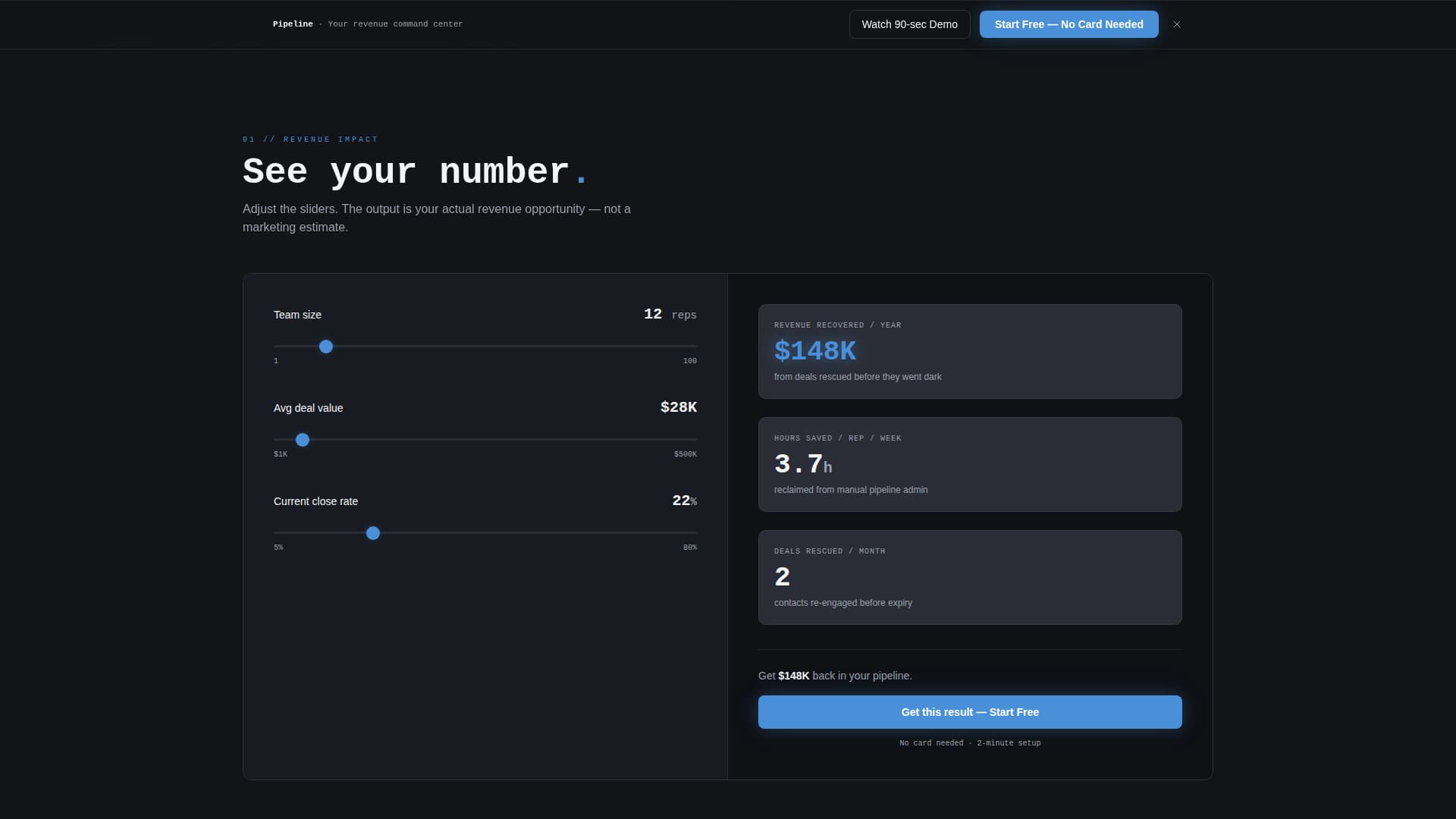This screenshot has width=1456, height=819.
Task: Click the 100 maximum label of Team size
Action: click(690, 361)
